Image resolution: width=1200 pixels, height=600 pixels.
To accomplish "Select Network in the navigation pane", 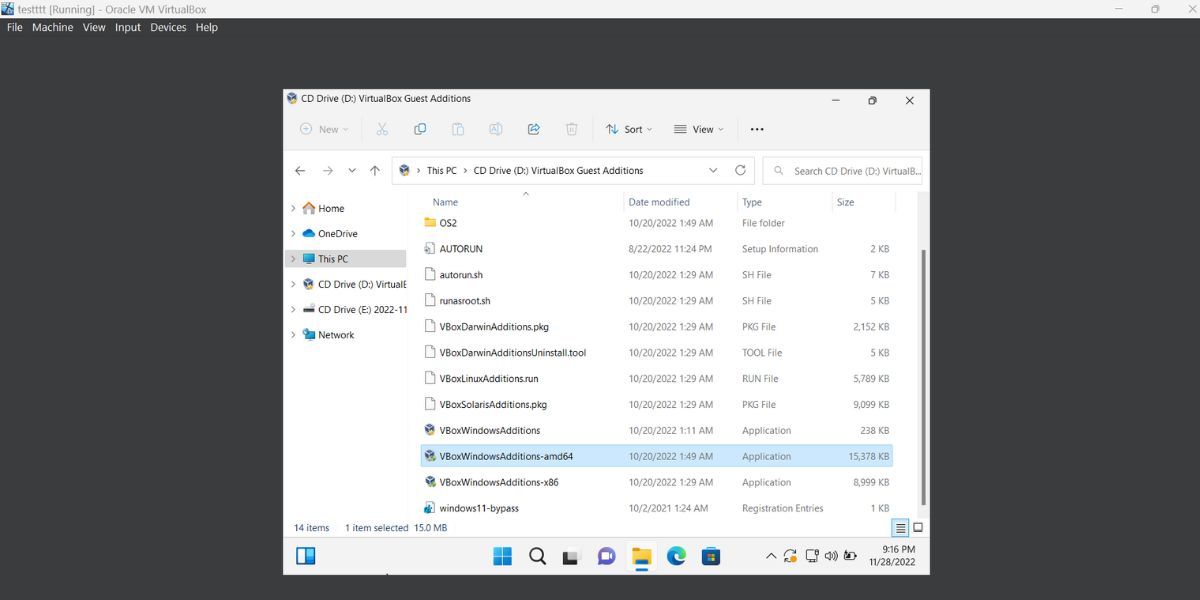I will (x=336, y=335).
